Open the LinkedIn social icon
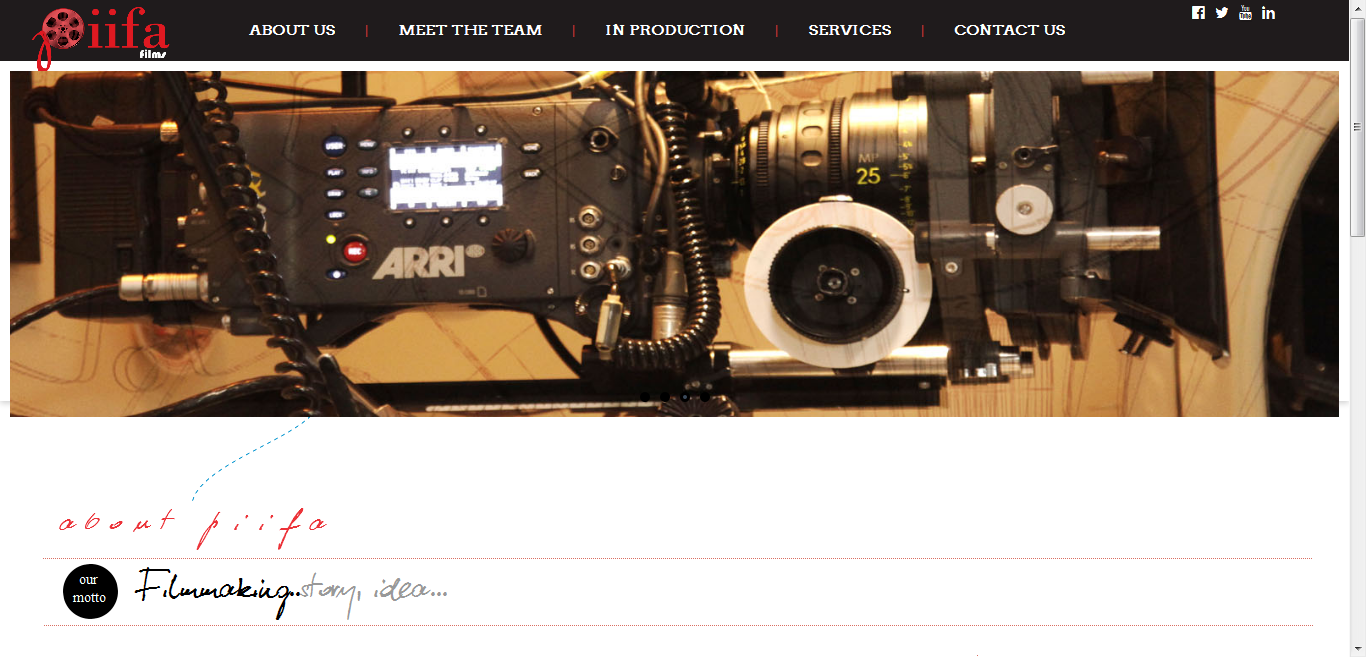Viewport: 1366px width, 657px height. [x=1268, y=13]
